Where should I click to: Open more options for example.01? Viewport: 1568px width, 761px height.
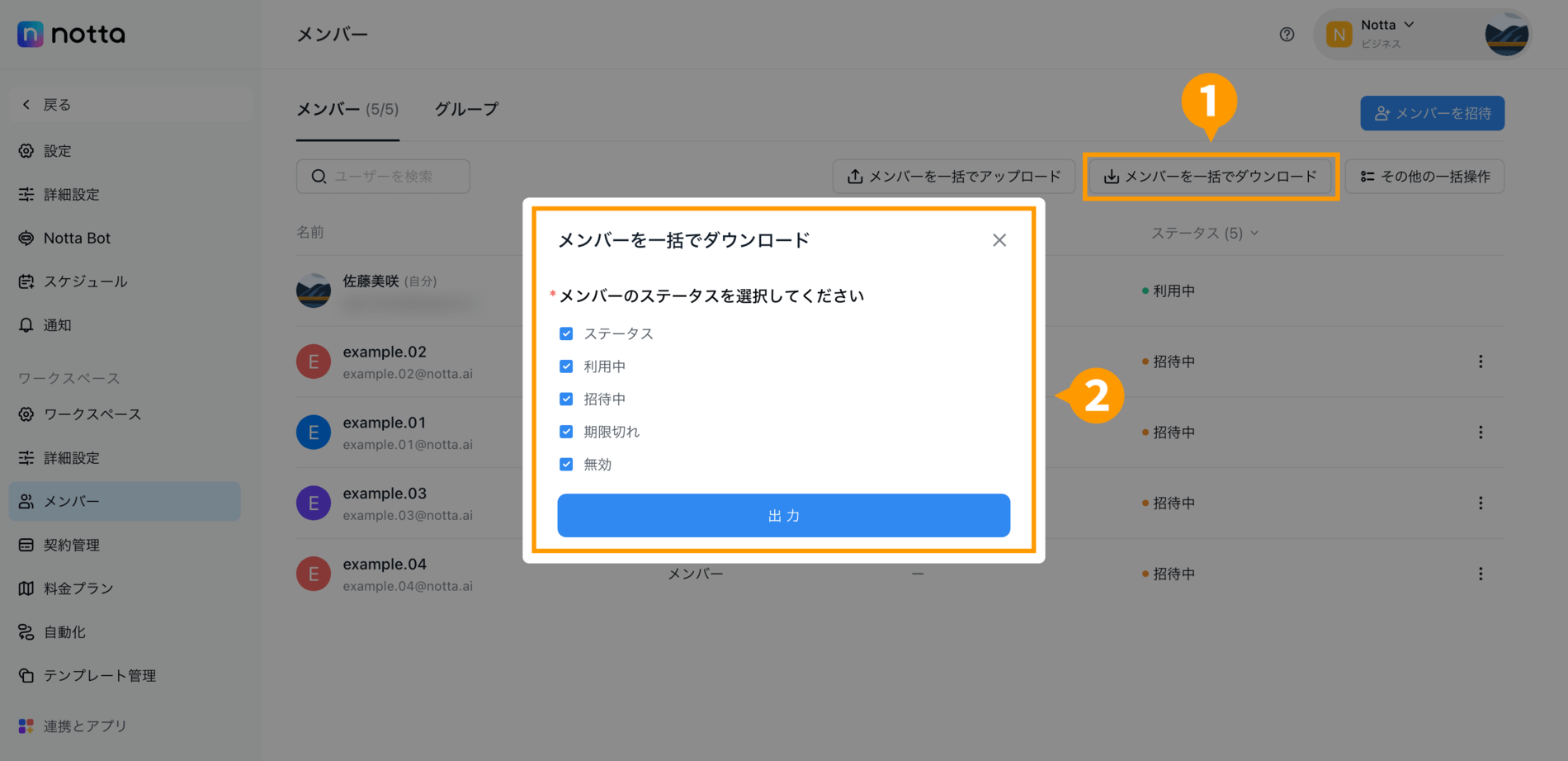point(1481,432)
